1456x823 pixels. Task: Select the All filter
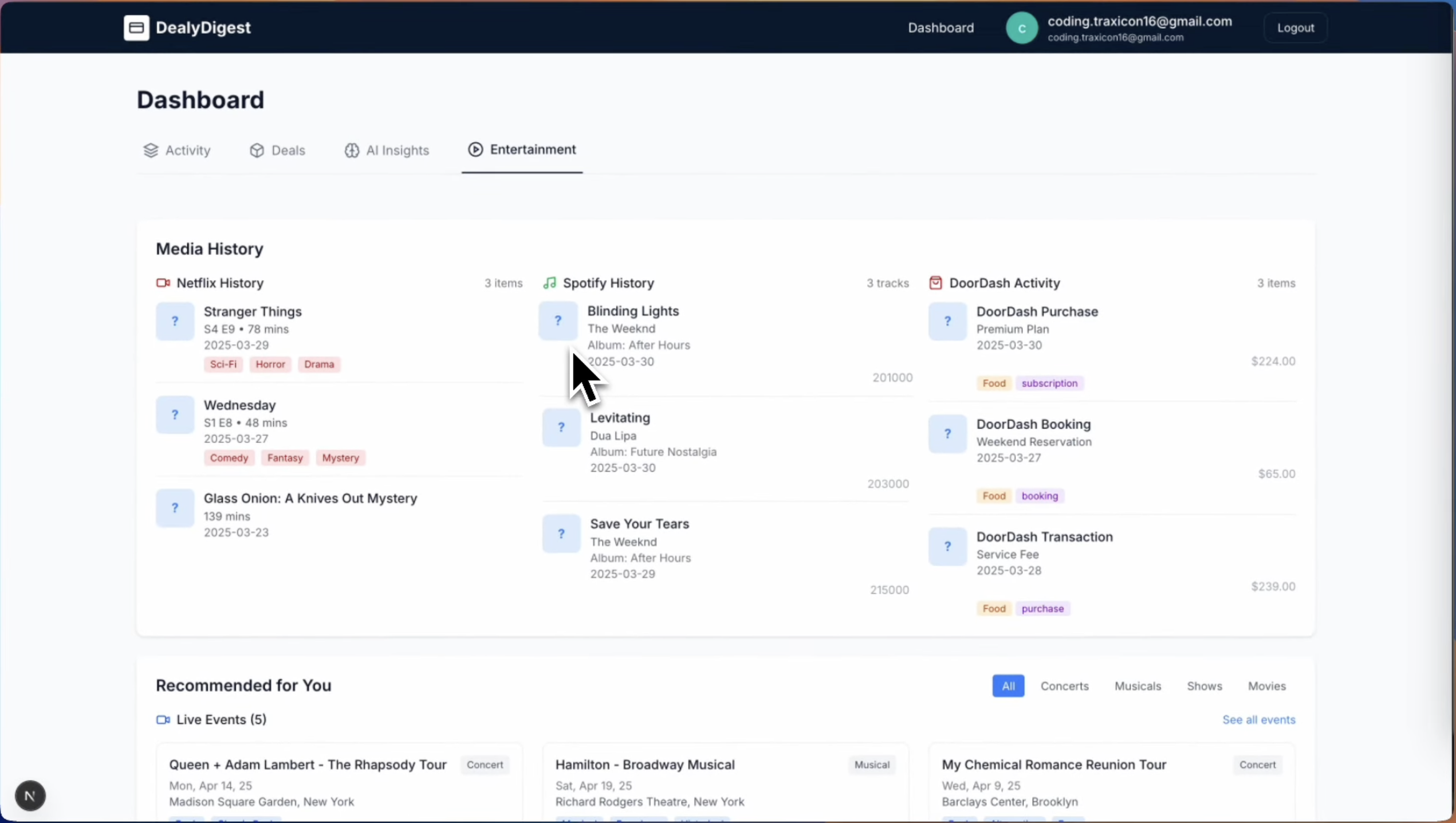point(1008,686)
